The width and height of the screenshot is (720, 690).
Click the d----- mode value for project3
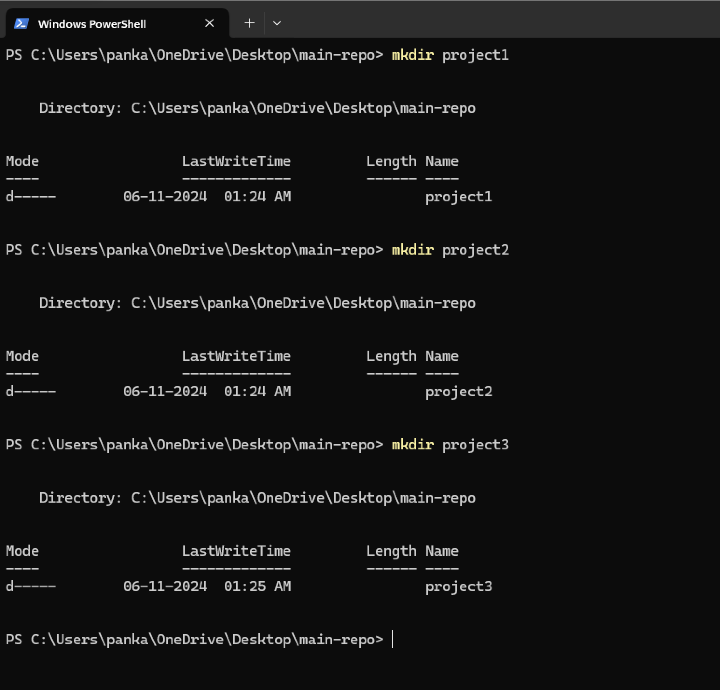[30, 587]
